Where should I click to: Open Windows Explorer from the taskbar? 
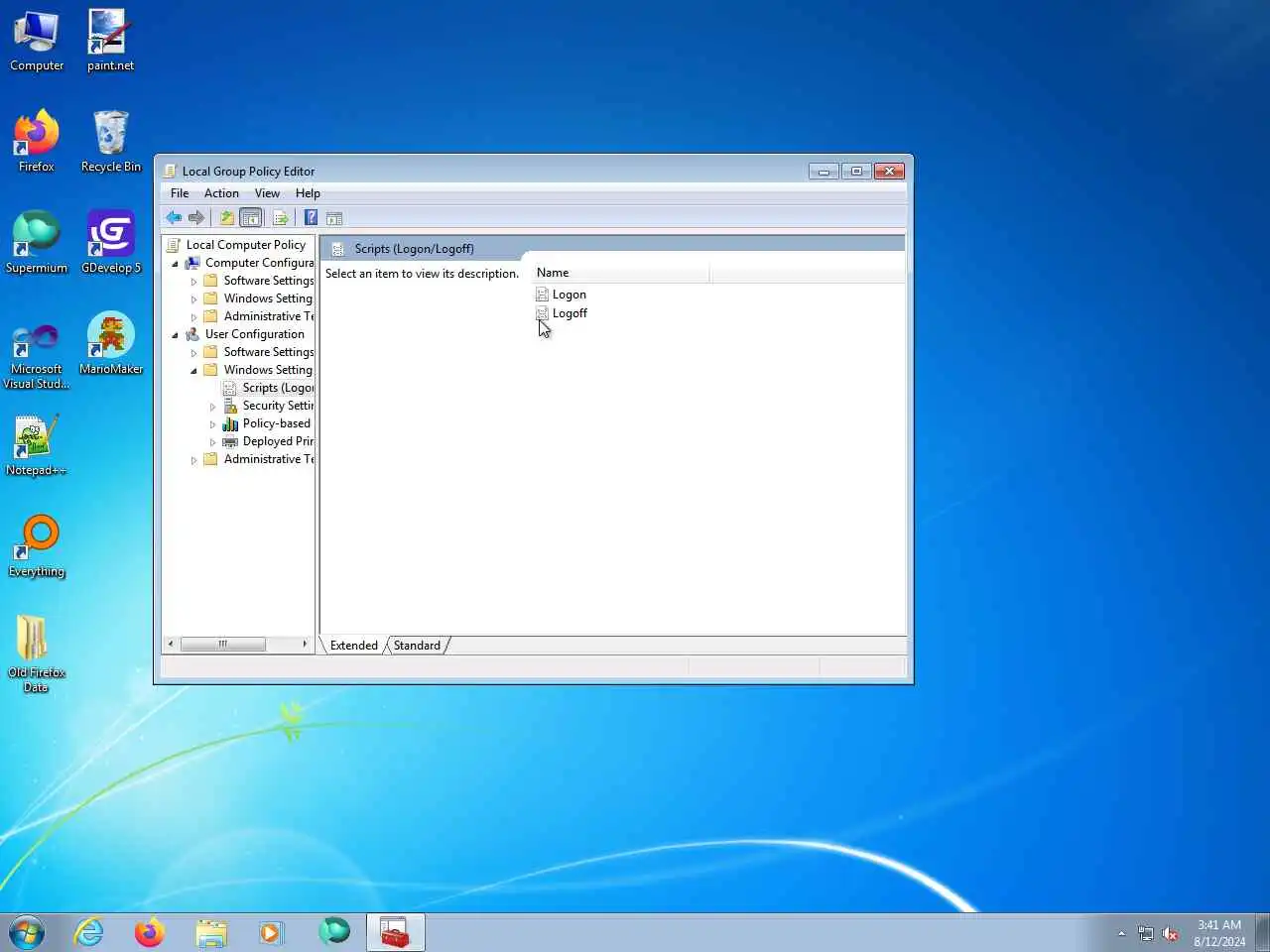coord(210,932)
